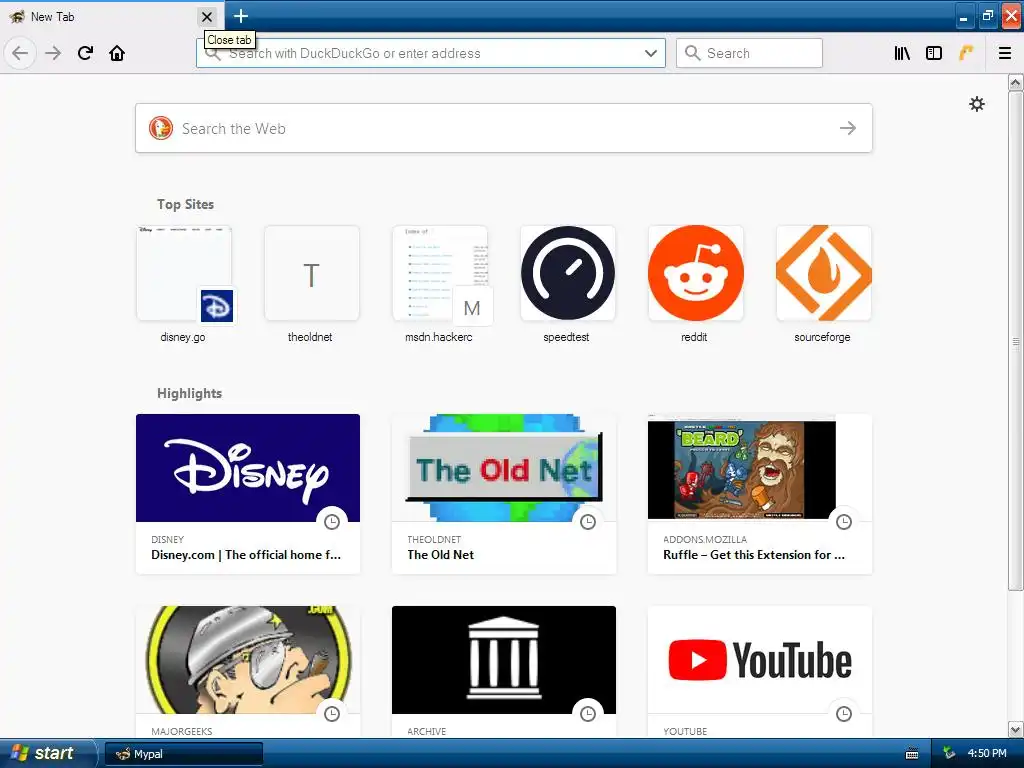1024x768 pixels.
Task: Click 'Ruffle – Get this Extension for ...' title
Action: pos(754,554)
